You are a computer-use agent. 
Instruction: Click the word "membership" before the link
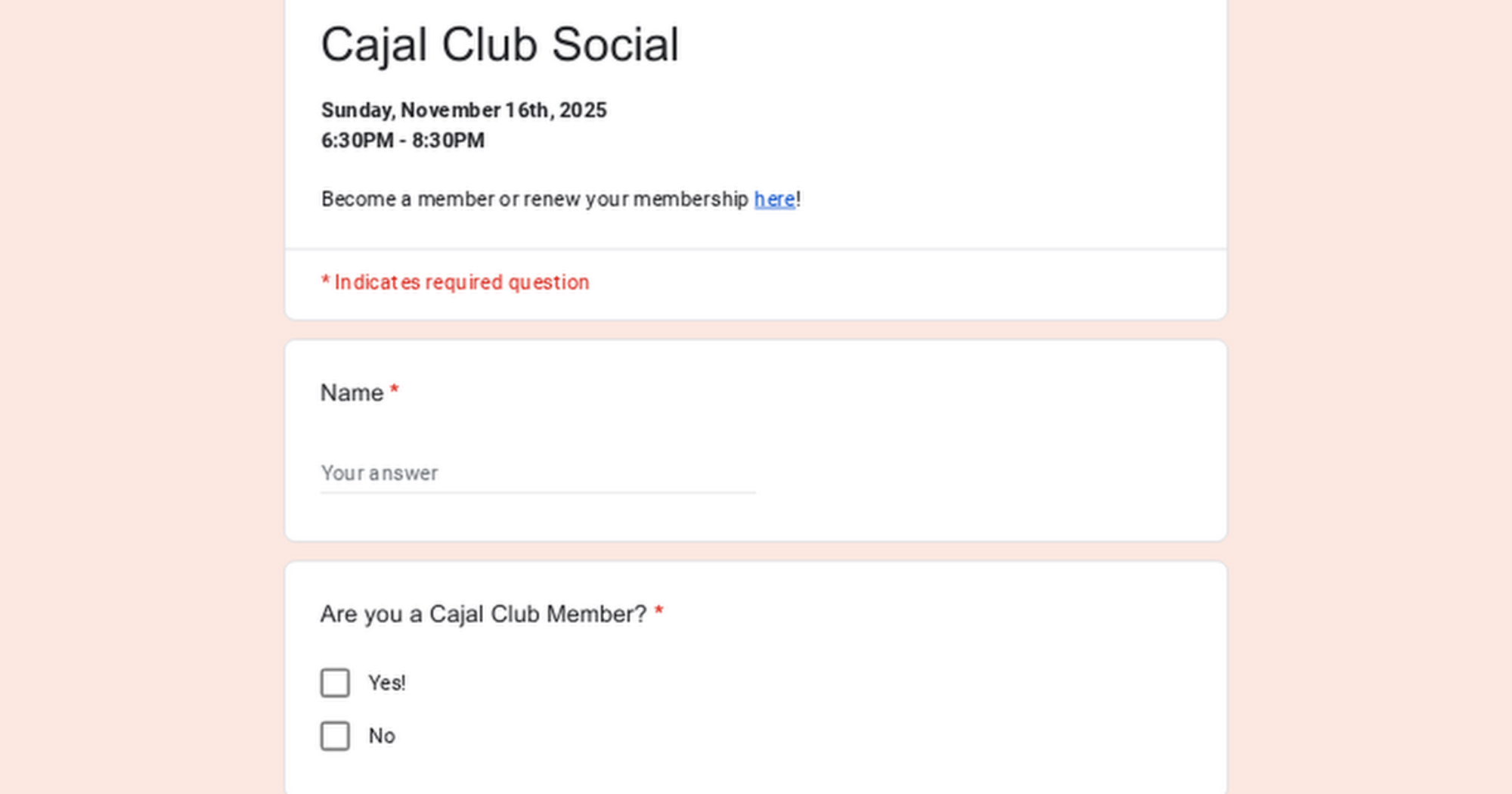(x=690, y=199)
